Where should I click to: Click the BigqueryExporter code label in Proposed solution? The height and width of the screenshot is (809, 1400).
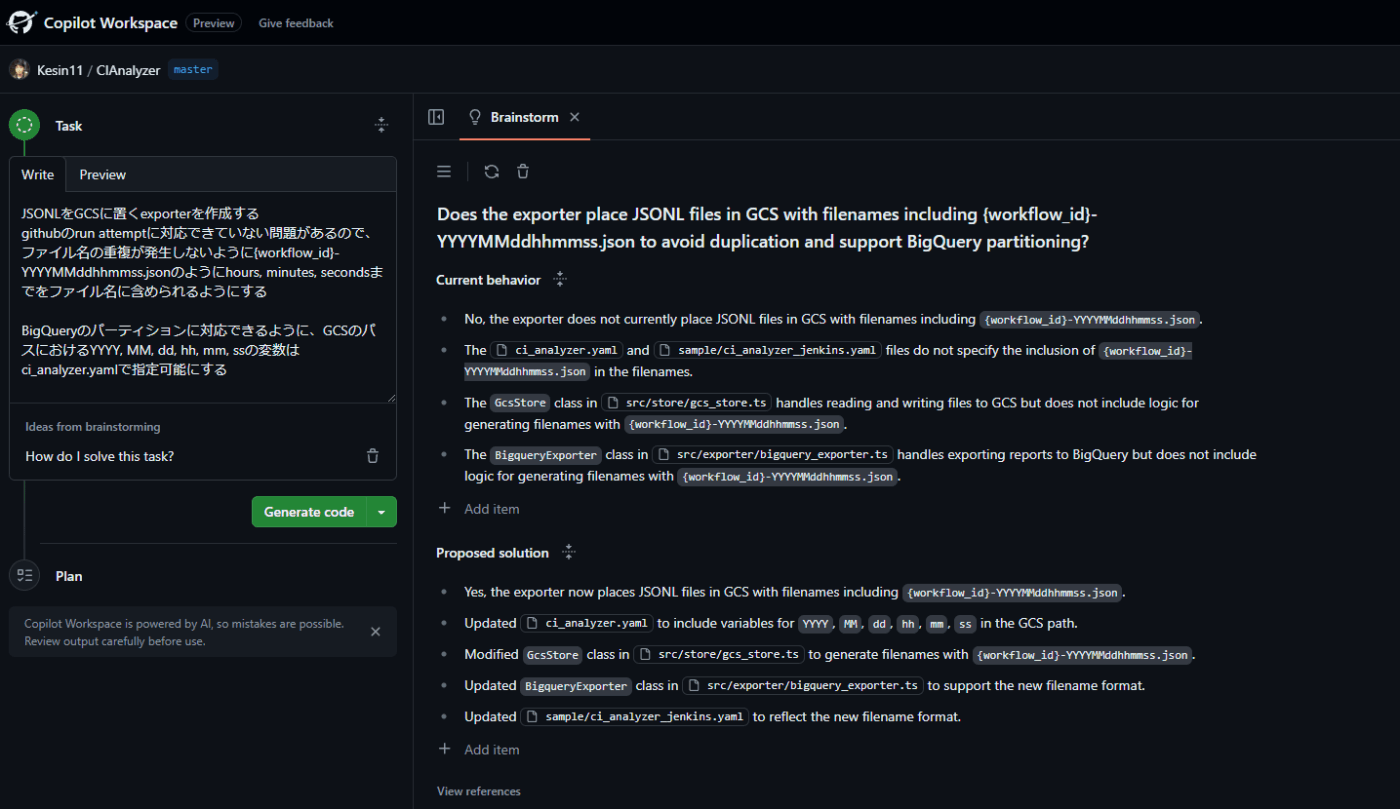point(576,686)
